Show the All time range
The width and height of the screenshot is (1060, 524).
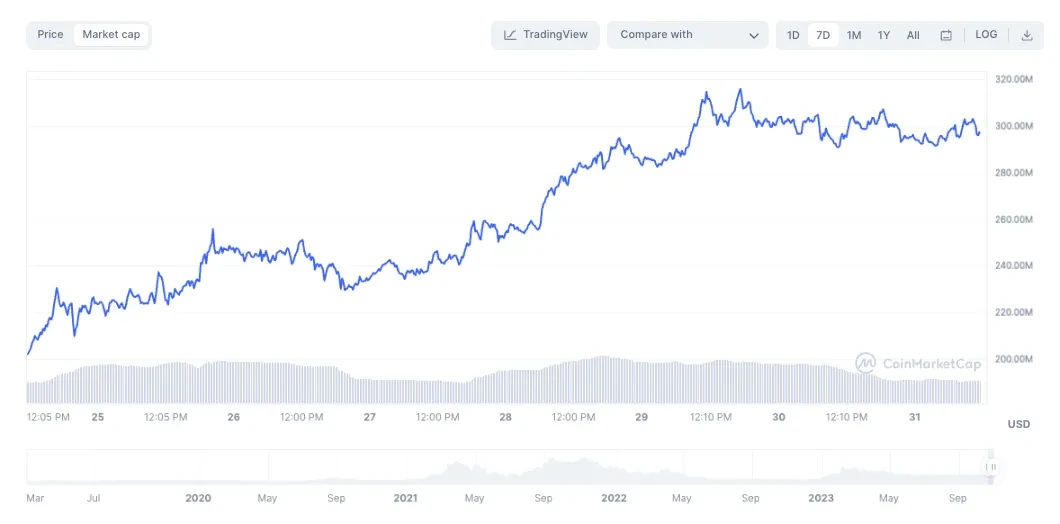click(x=913, y=35)
